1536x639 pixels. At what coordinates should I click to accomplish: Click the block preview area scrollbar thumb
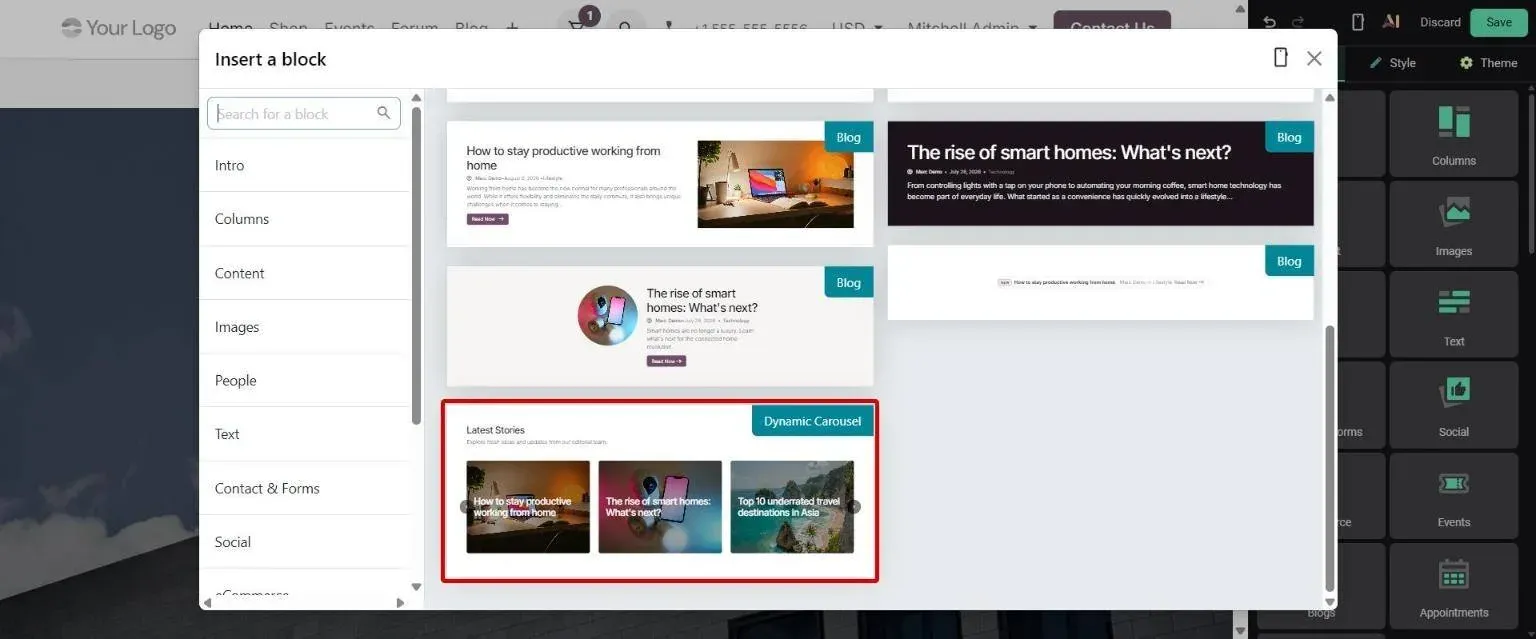[1329, 458]
